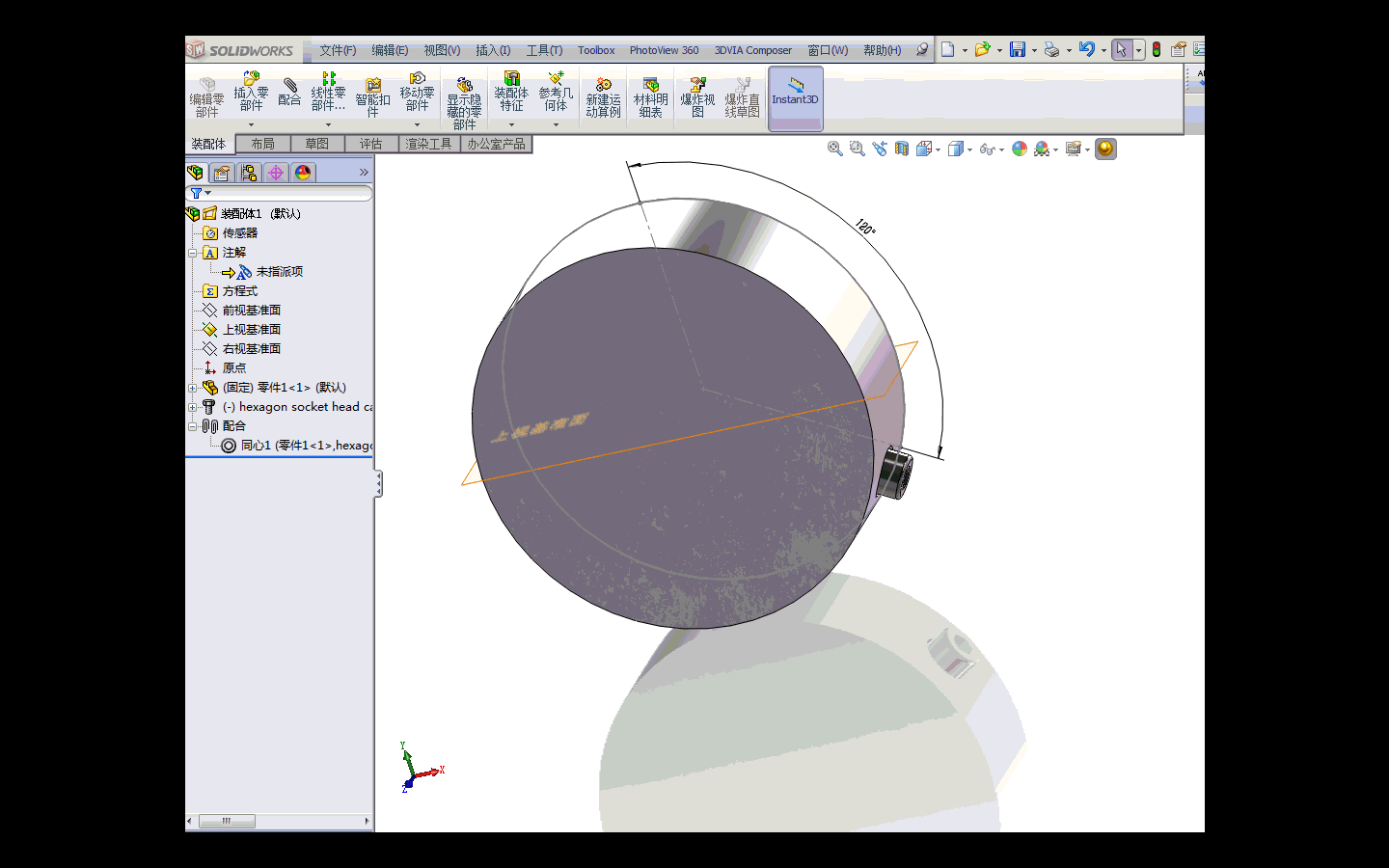Click the Previous View icon
Viewport: 1389px width, 868px height.
[879, 149]
